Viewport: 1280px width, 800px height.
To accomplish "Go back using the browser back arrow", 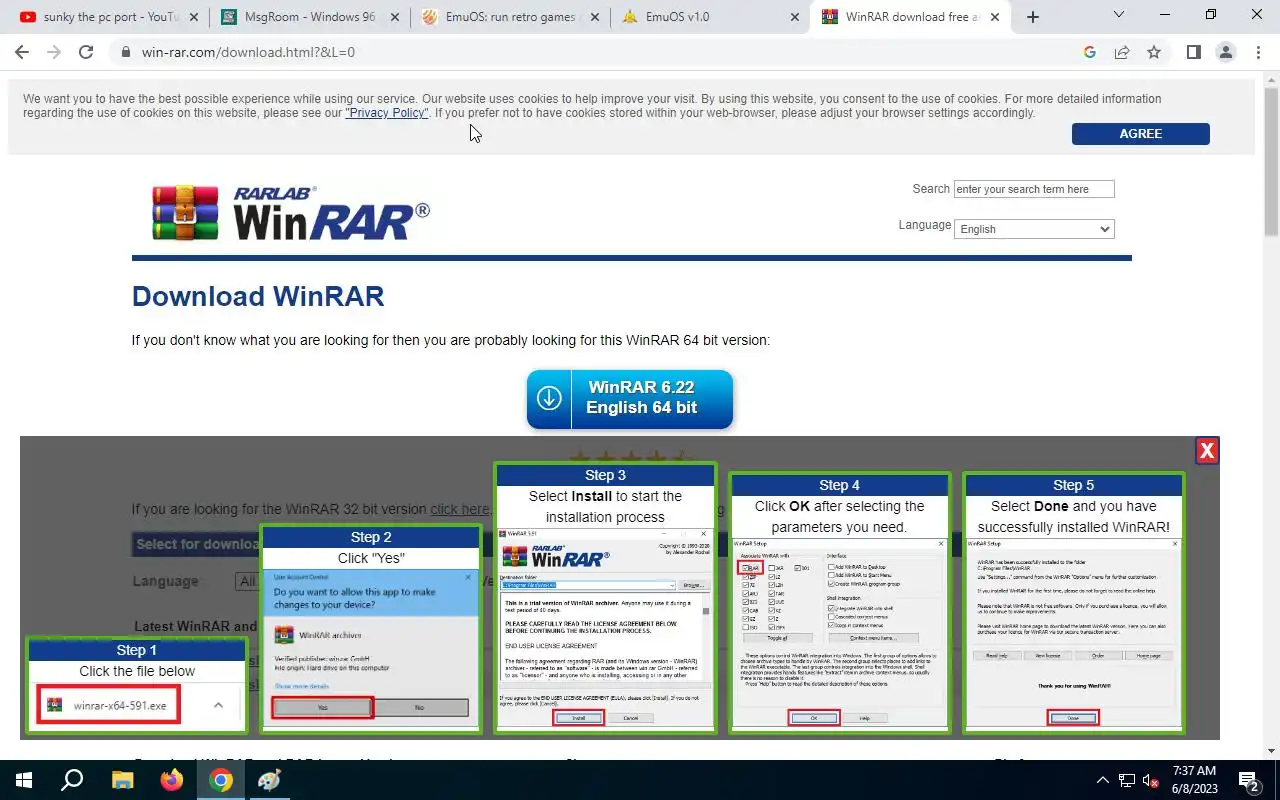I will [x=21, y=52].
